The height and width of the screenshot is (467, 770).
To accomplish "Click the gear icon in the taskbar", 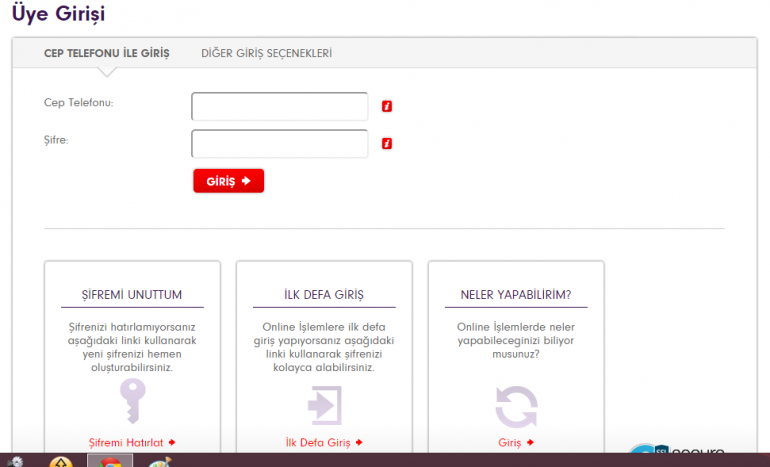I will coord(14,462).
